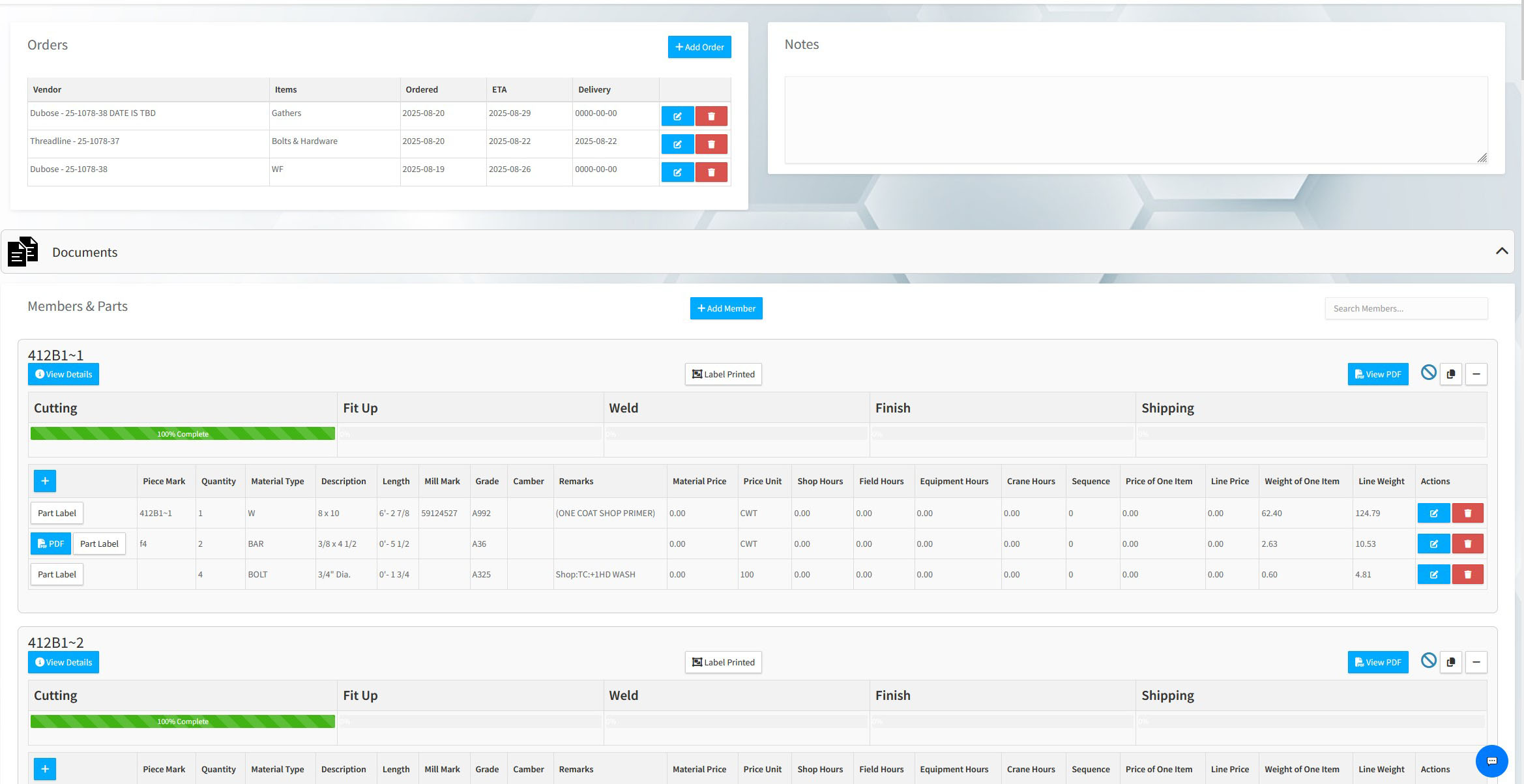Viewport: 1524px width, 784px height.
Task: Click the Add Member button
Action: (x=726, y=308)
